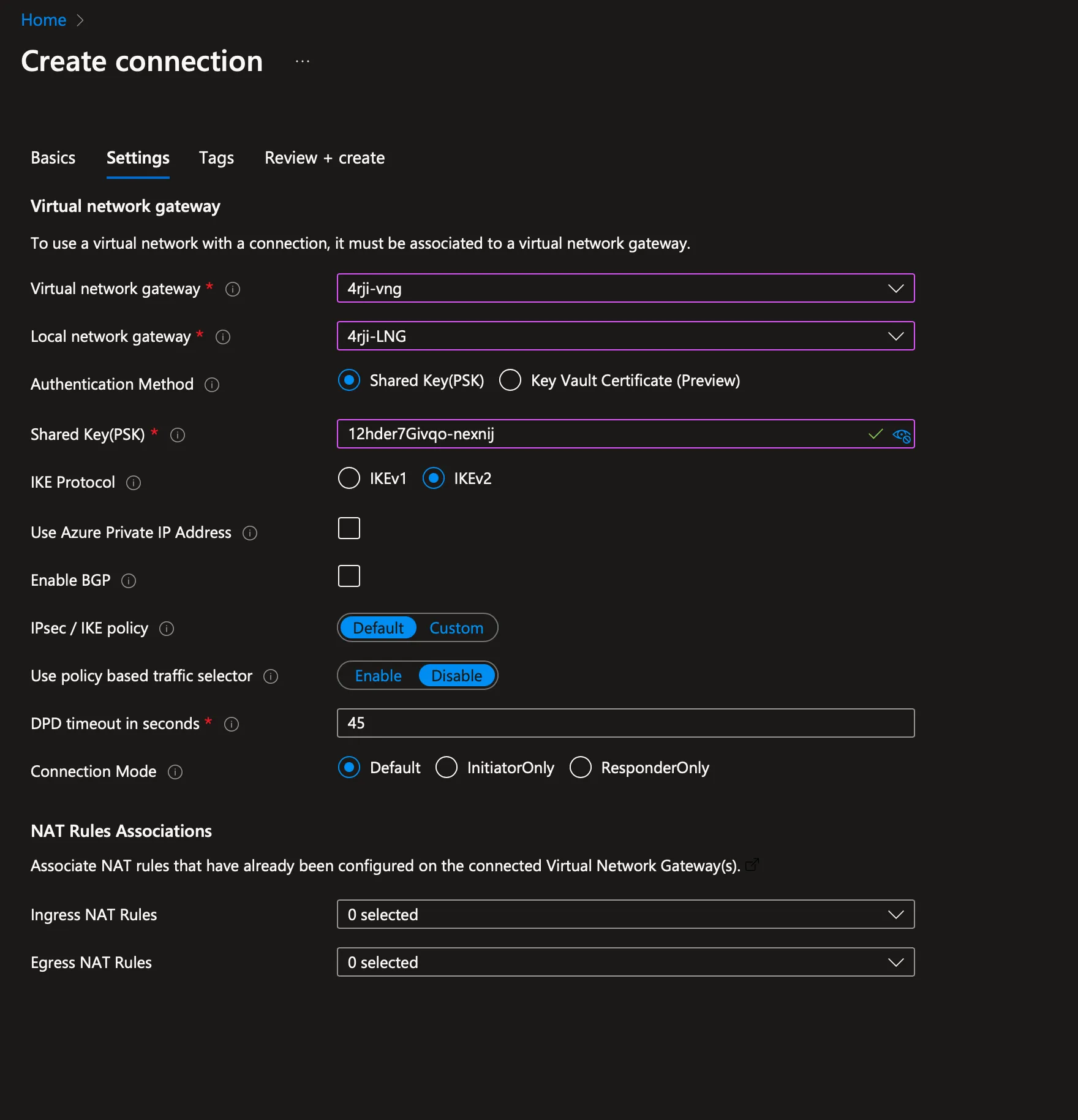Open the info tooltip for Virtual network gateway
1078x1120 pixels.
pos(232,289)
